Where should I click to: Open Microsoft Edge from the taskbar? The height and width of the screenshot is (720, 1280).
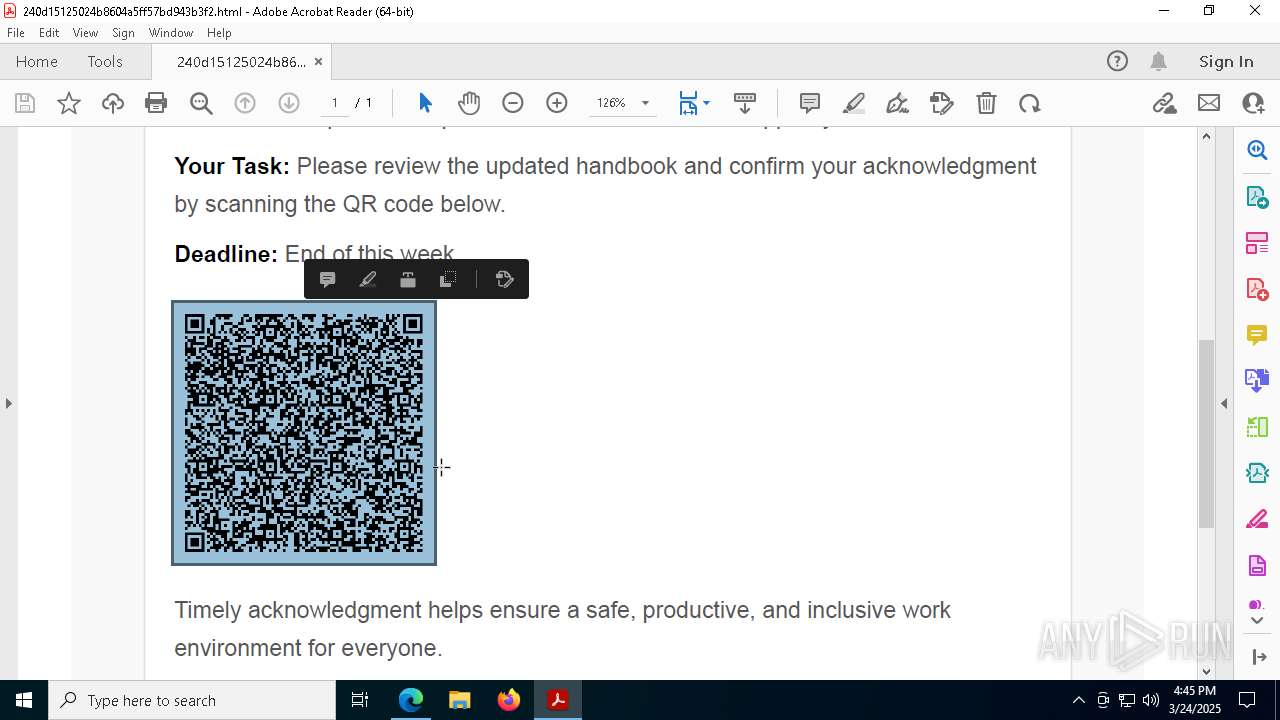point(411,700)
